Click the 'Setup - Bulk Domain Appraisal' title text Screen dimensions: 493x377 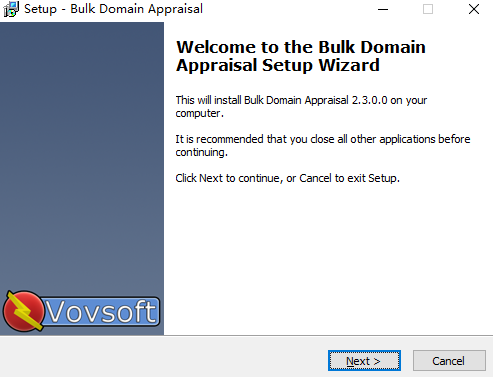point(113,9)
